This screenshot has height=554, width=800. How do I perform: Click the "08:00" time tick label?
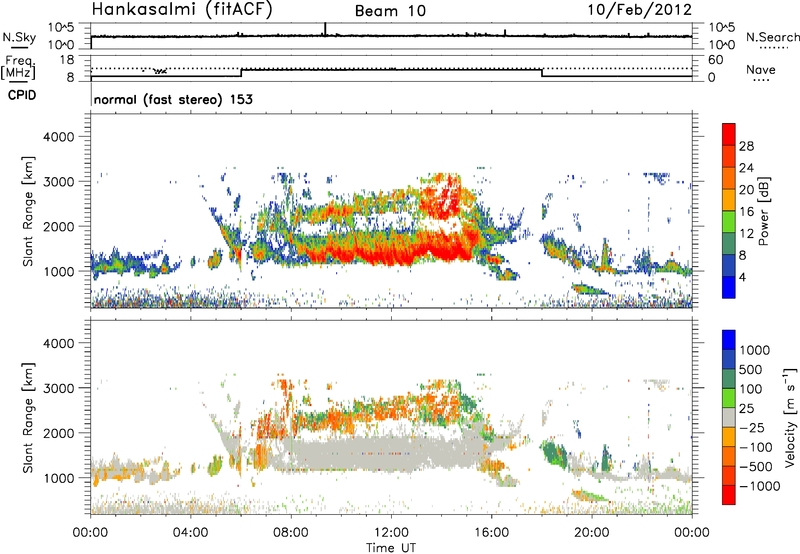291,533
